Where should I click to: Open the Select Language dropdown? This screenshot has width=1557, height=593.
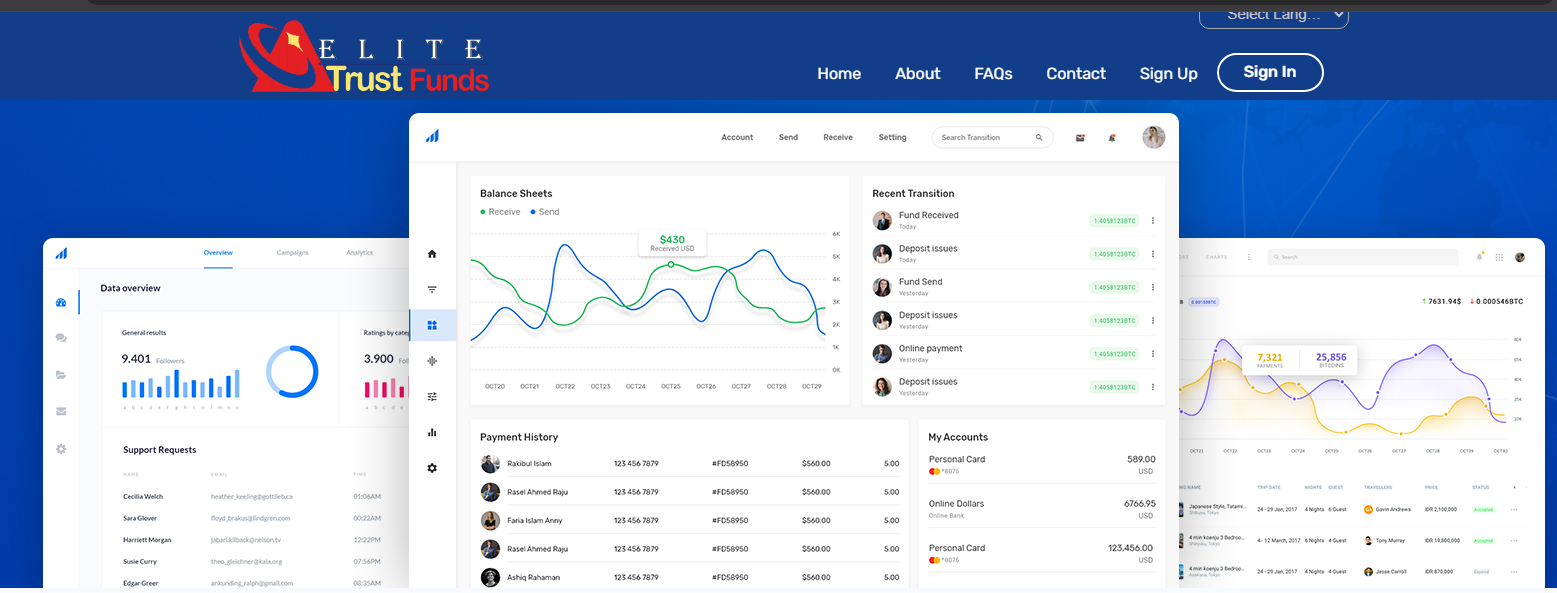coord(1274,15)
